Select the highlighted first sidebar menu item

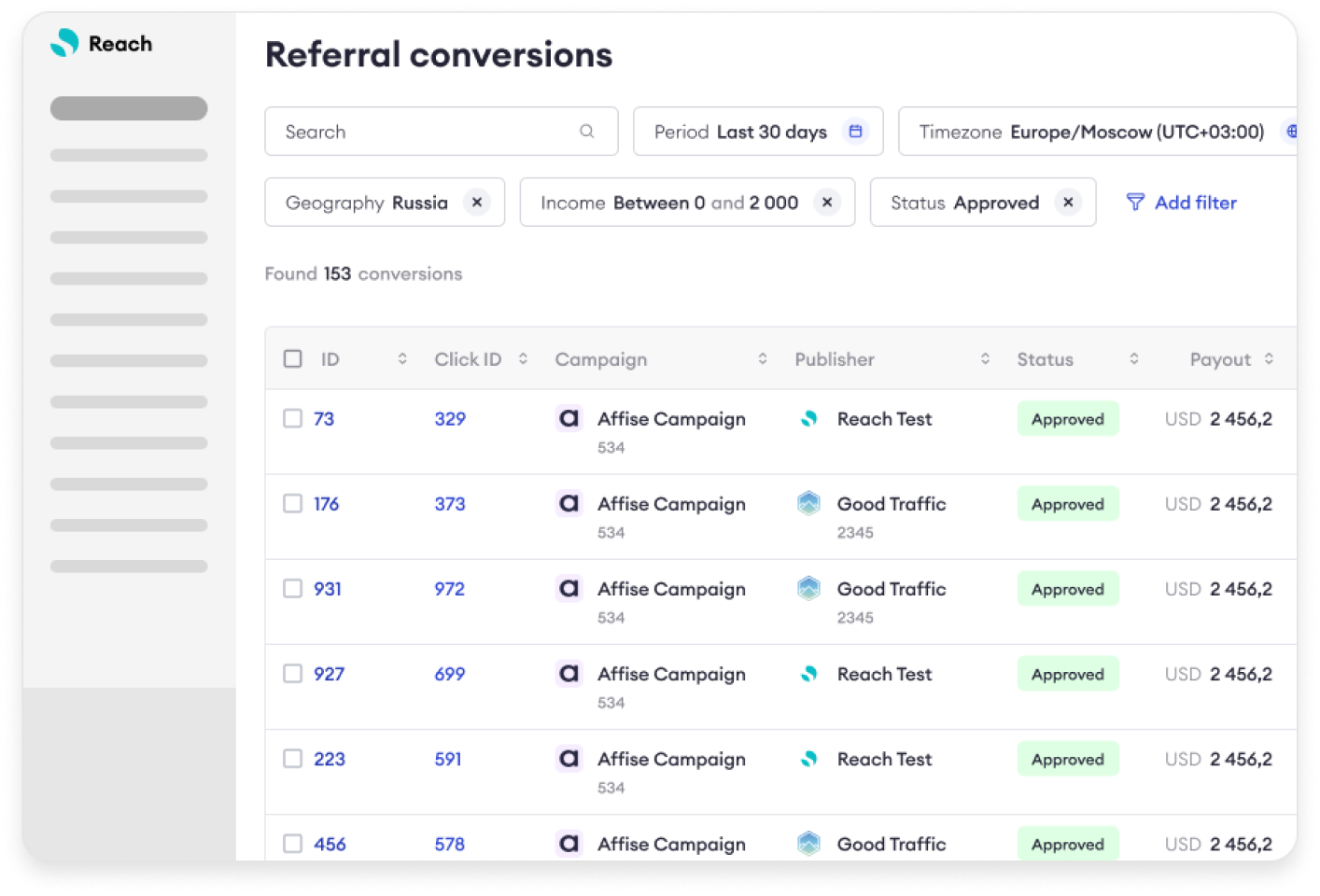click(129, 108)
